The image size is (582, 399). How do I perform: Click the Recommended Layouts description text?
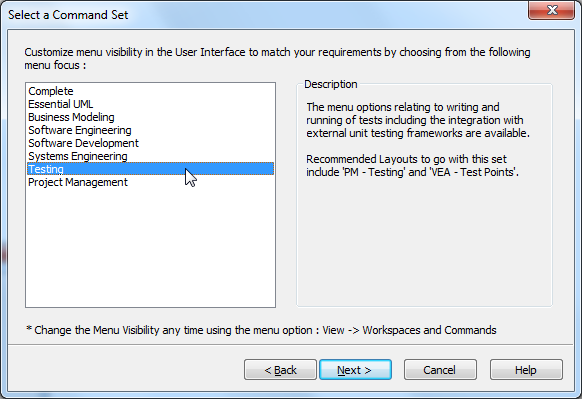(x=412, y=166)
